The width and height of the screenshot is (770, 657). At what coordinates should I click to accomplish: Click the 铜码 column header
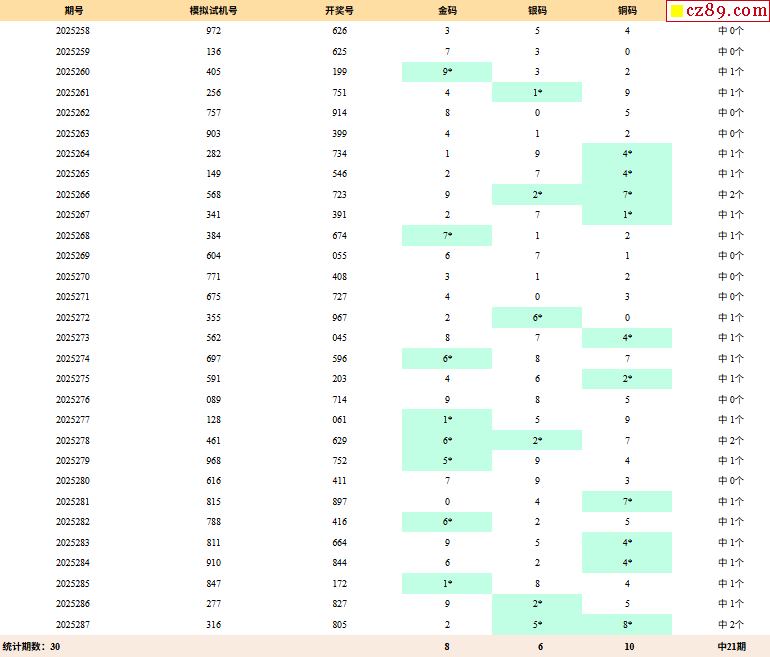[627, 10]
